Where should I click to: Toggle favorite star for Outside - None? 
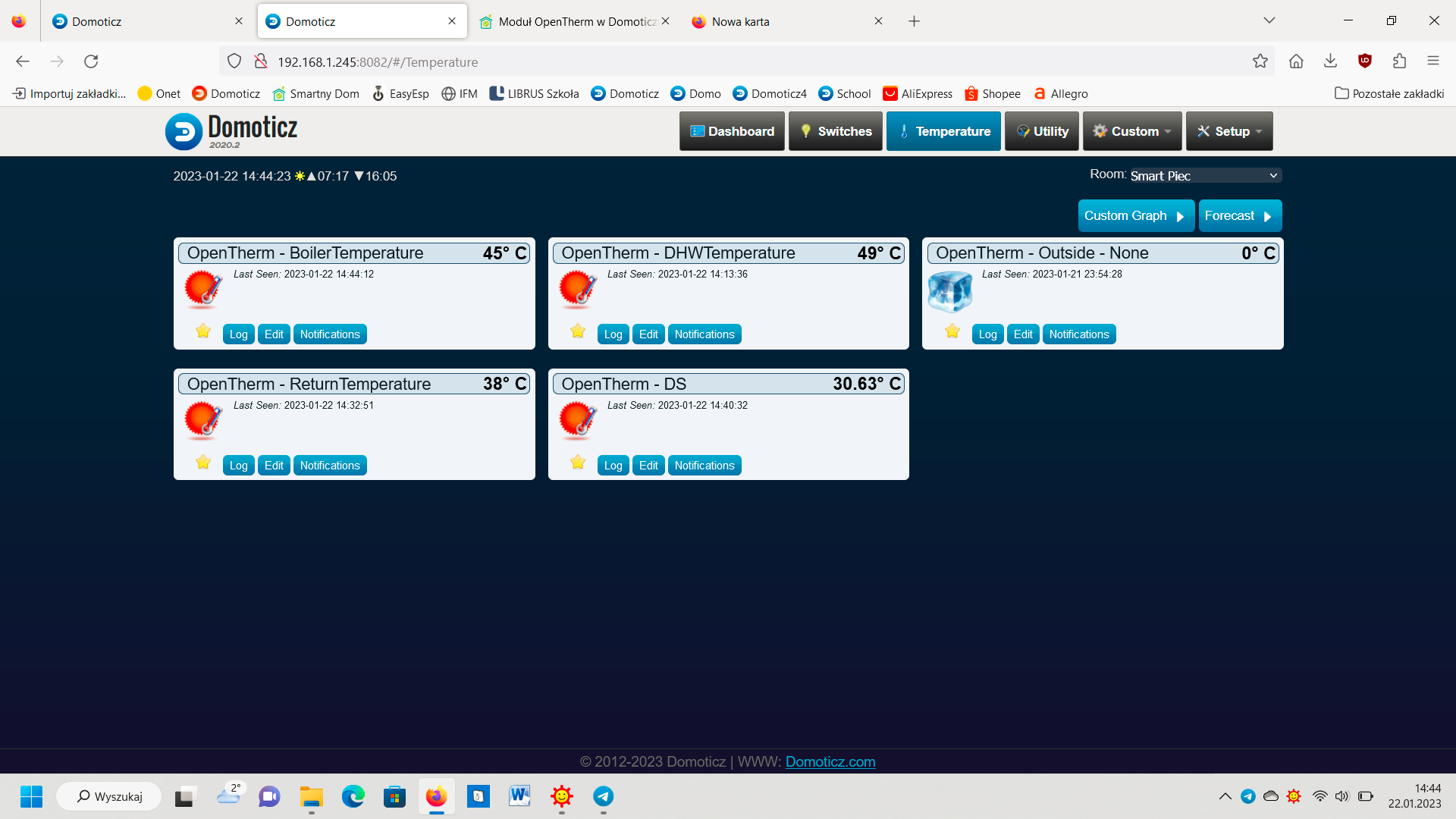[952, 331]
